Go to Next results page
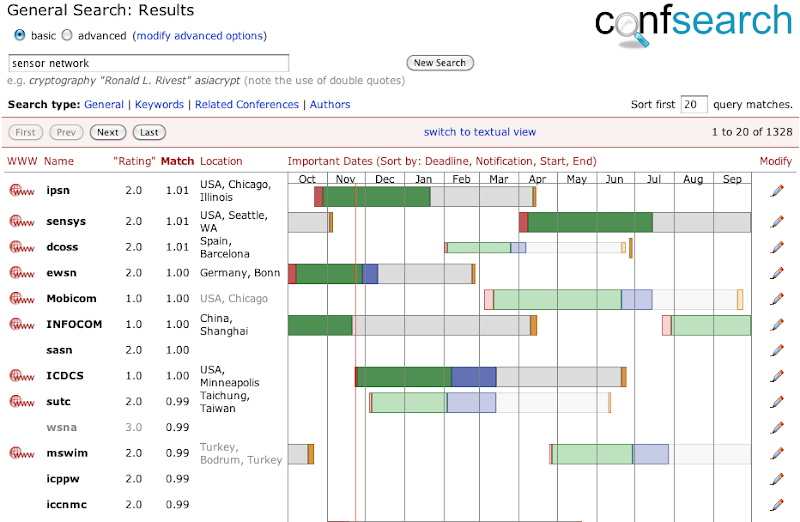The image size is (800, 522). pyautogui.click(x=108, y=132)
